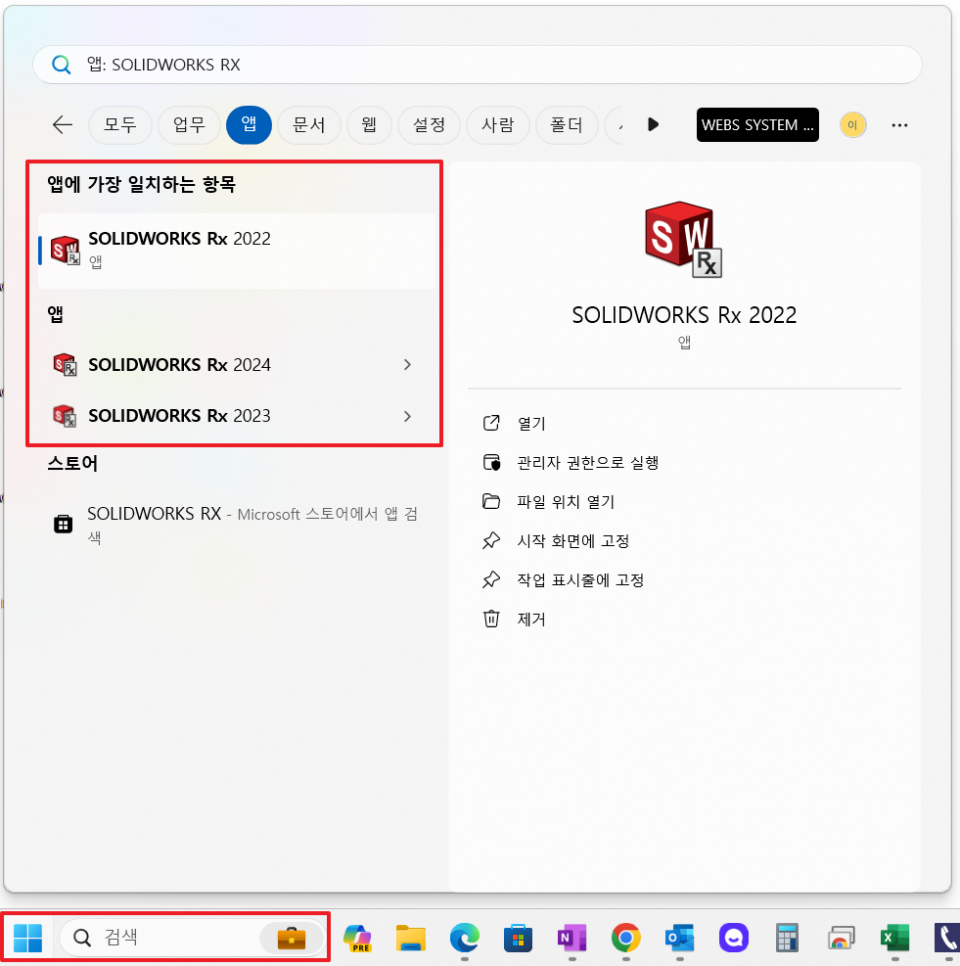
Task: Click briefcase icon in taskbar search
Action: click(291, 938)
